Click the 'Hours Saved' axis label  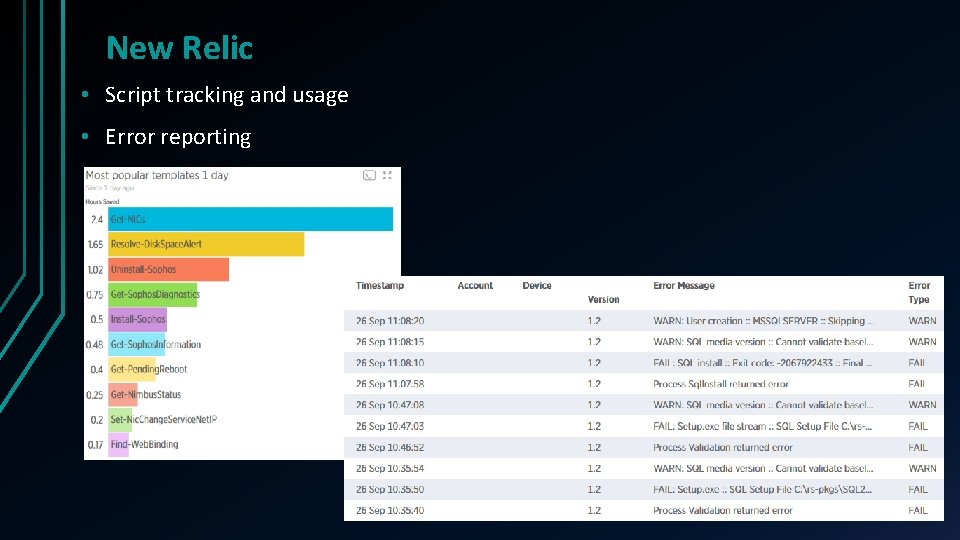pyautogui.click(x=102, y=201)
